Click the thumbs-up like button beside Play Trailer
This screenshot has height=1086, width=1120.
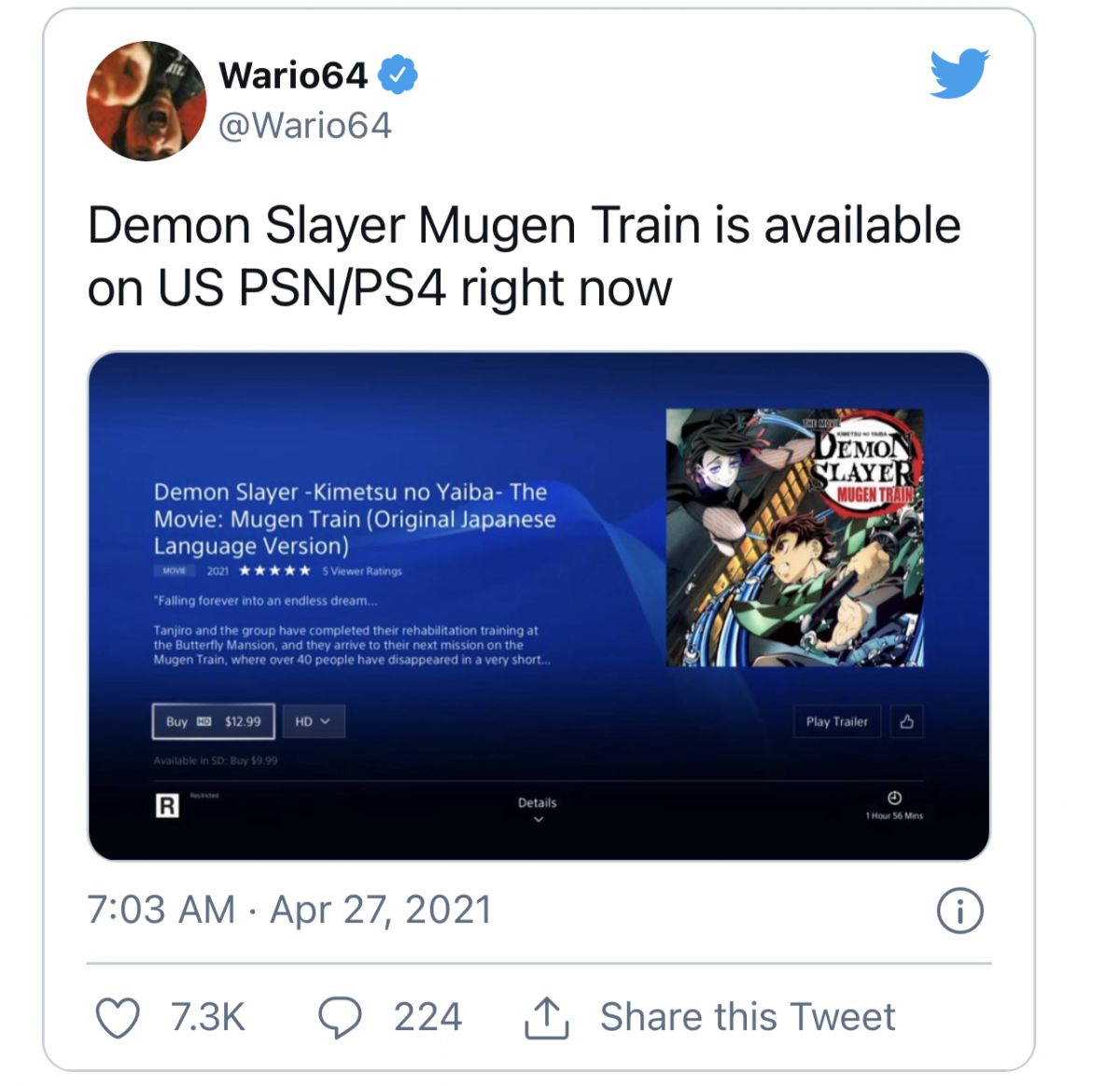coord(907,721)
